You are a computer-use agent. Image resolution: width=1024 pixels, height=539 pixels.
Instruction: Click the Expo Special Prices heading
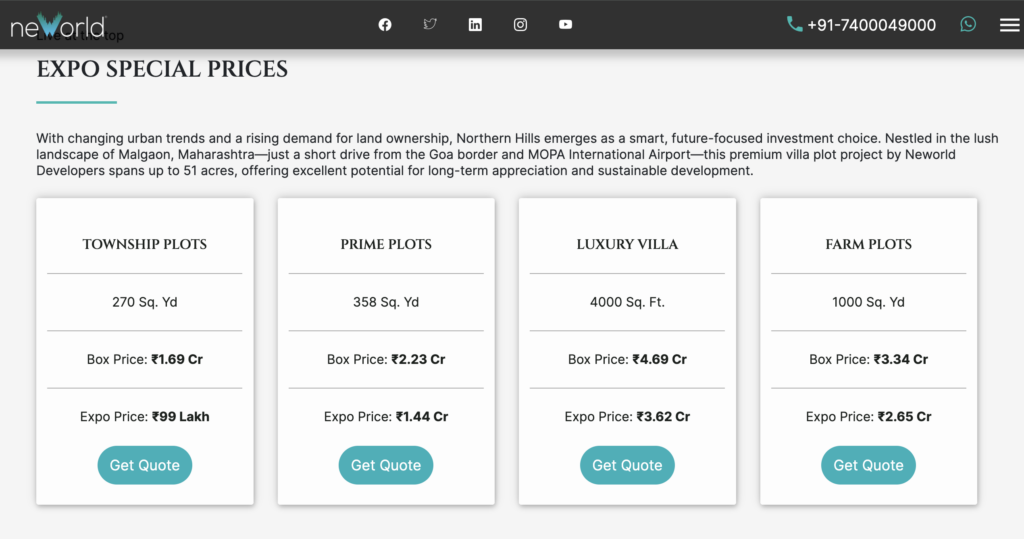tap(162, 69)
